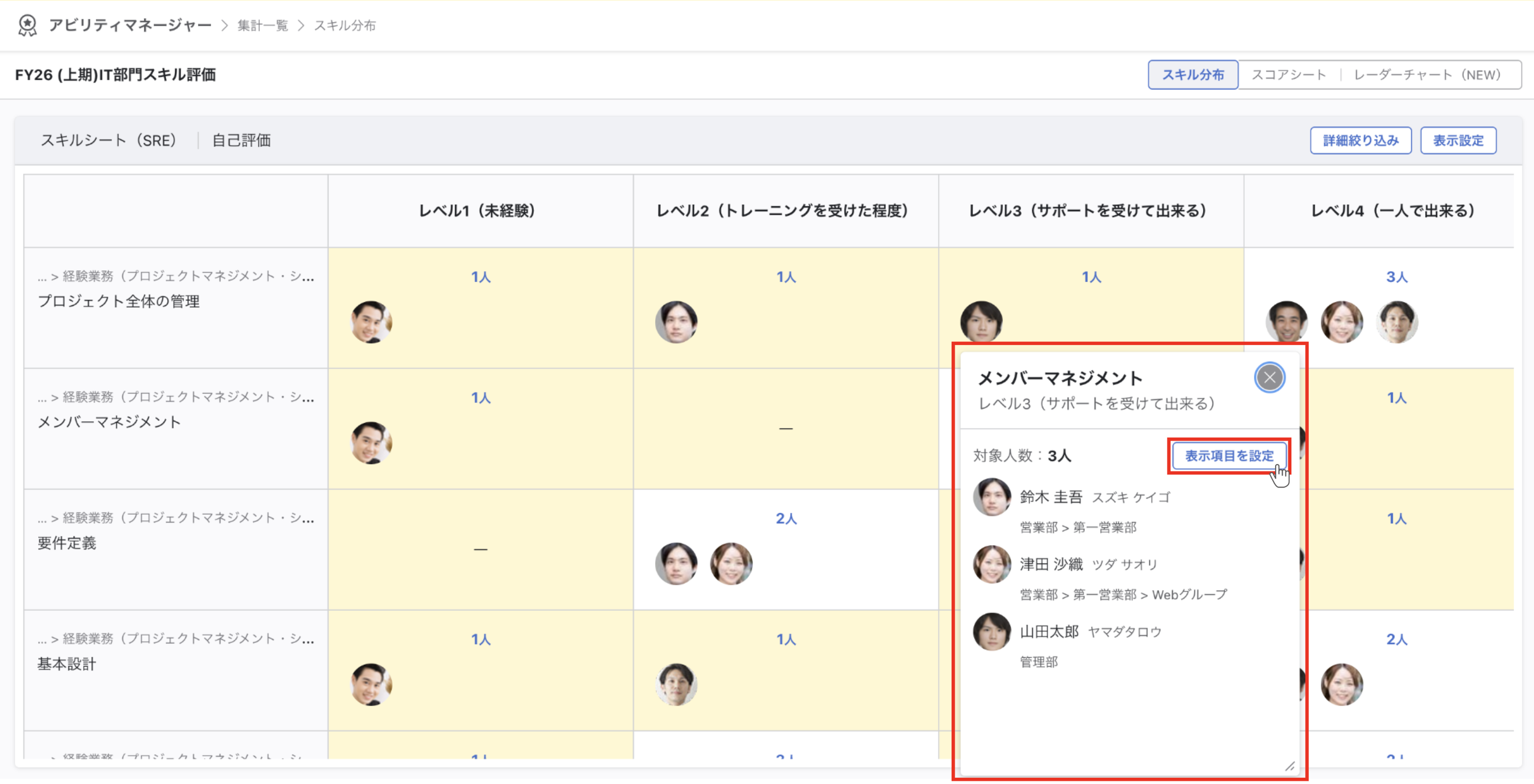This screenshot has height=784, width=1534.
Task: Click the 要件定義 row label
Action: pos(67,543)
